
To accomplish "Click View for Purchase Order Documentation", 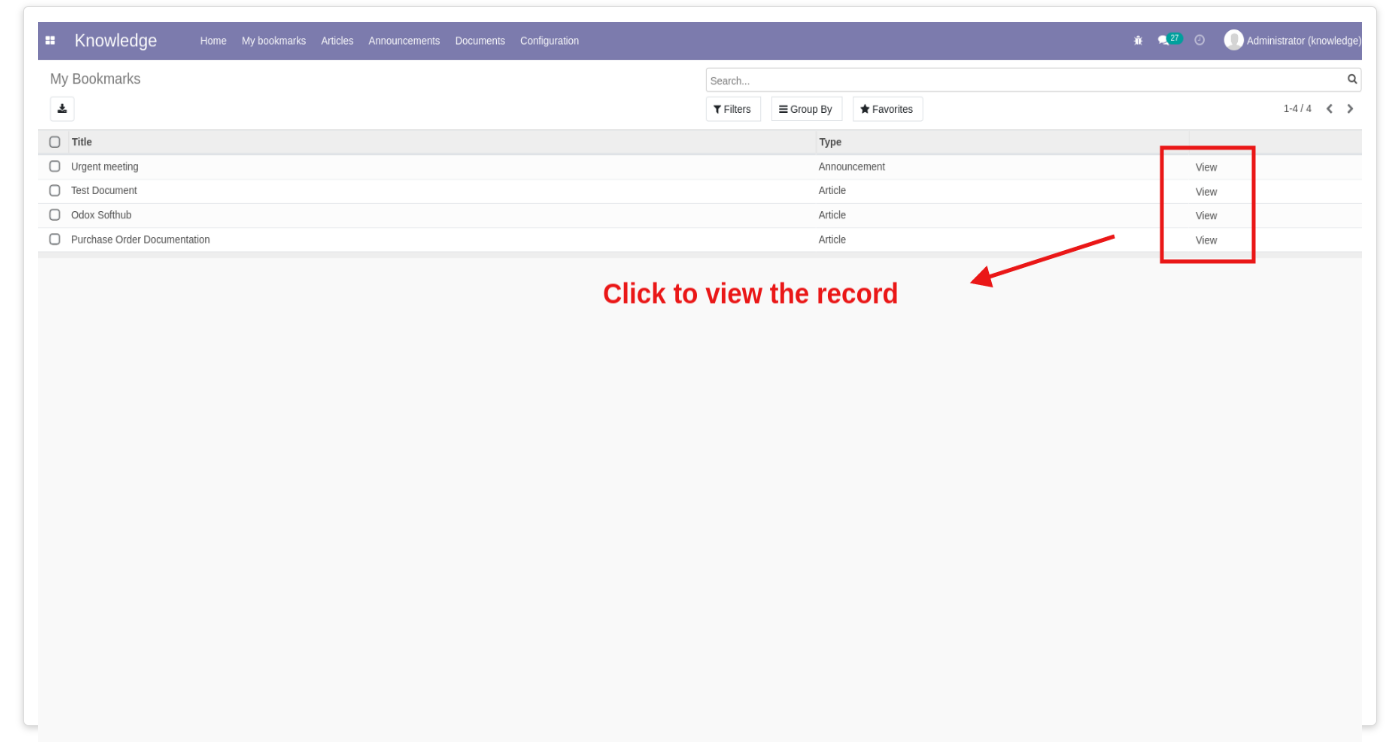I will [x=1206, y=240].
